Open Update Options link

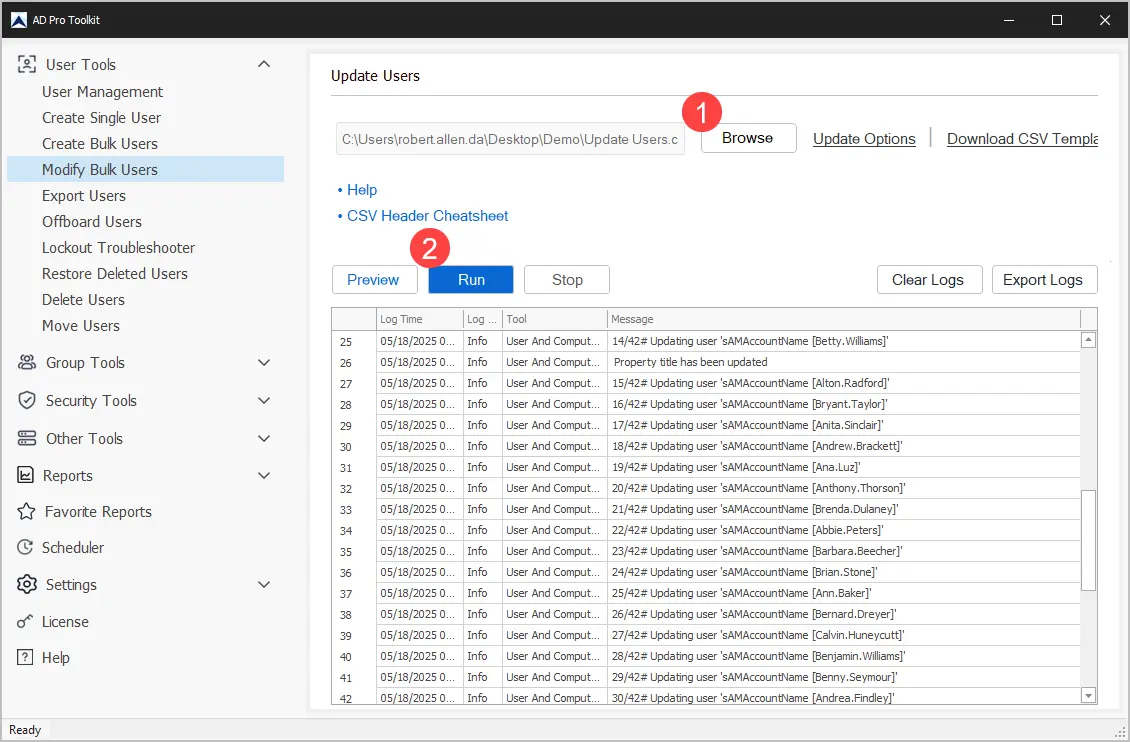click(x=864, y=139)
